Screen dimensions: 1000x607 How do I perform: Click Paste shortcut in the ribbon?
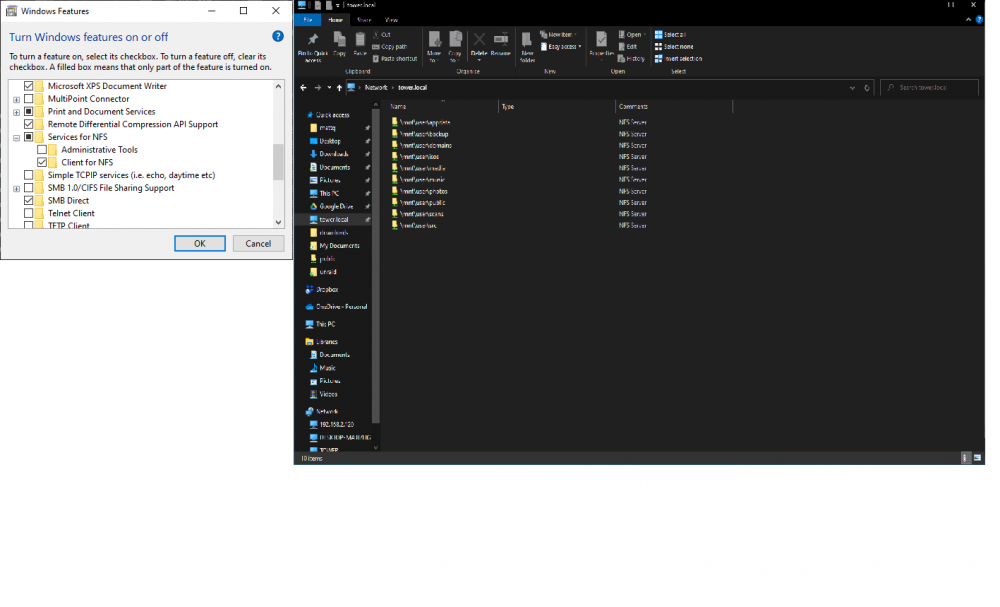click(395, 59)
